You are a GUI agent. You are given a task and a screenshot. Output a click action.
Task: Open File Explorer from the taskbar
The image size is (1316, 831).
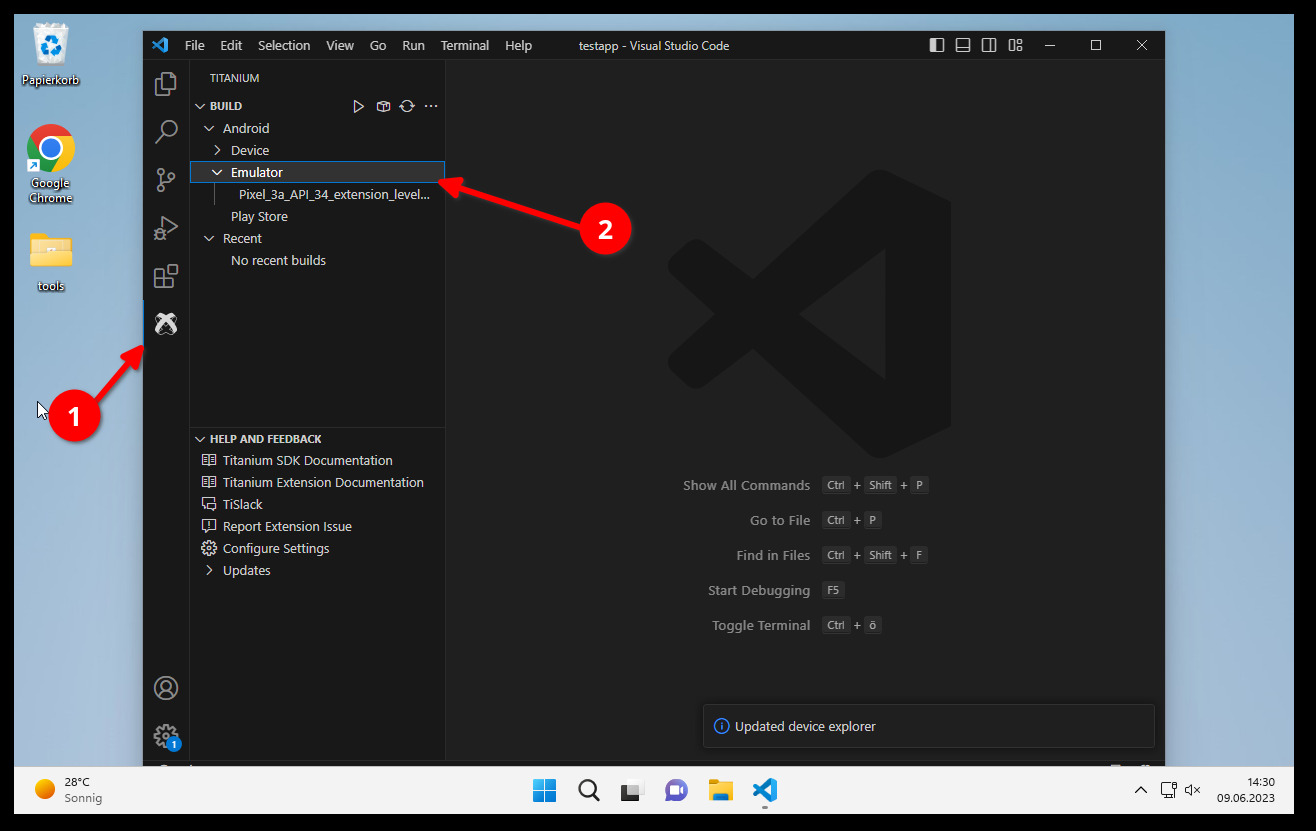pos(720,790)
